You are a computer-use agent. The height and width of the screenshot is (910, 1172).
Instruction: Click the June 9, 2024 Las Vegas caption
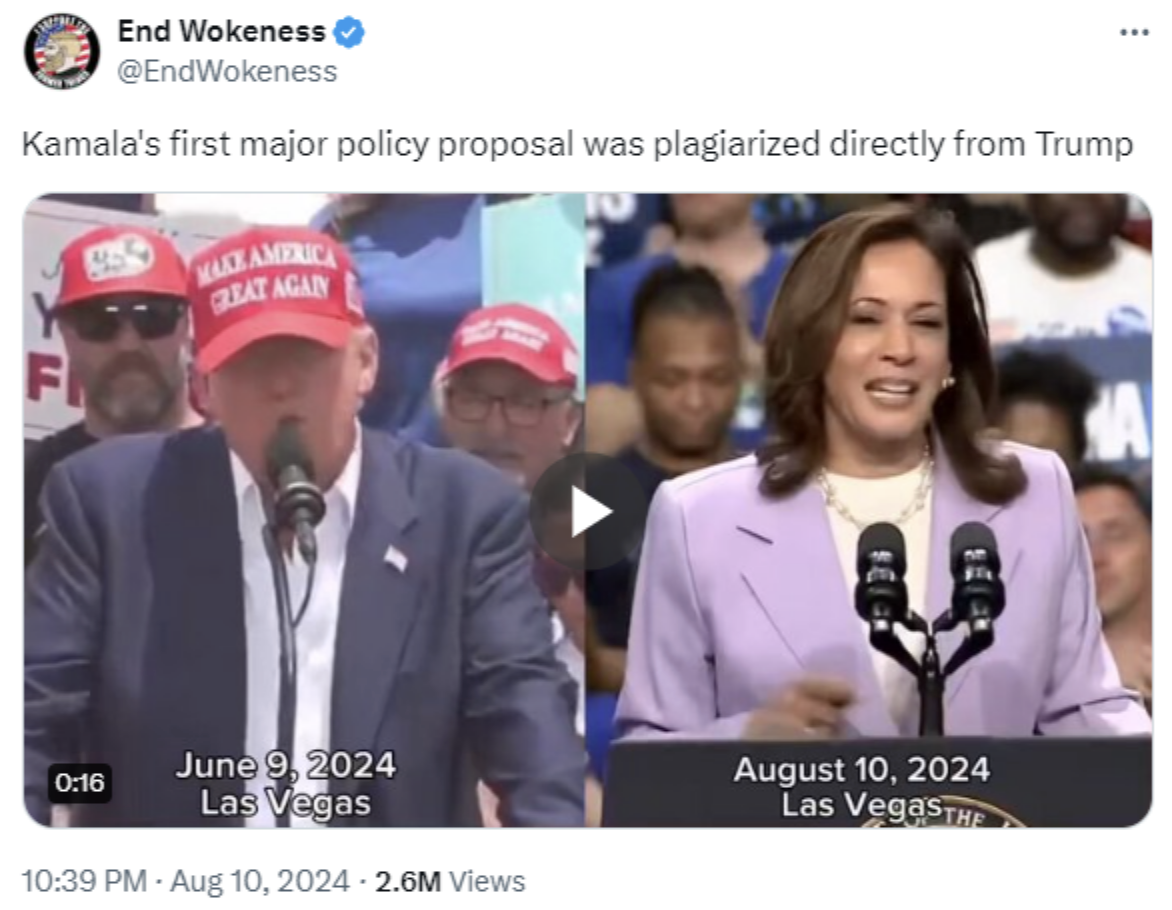286,784
